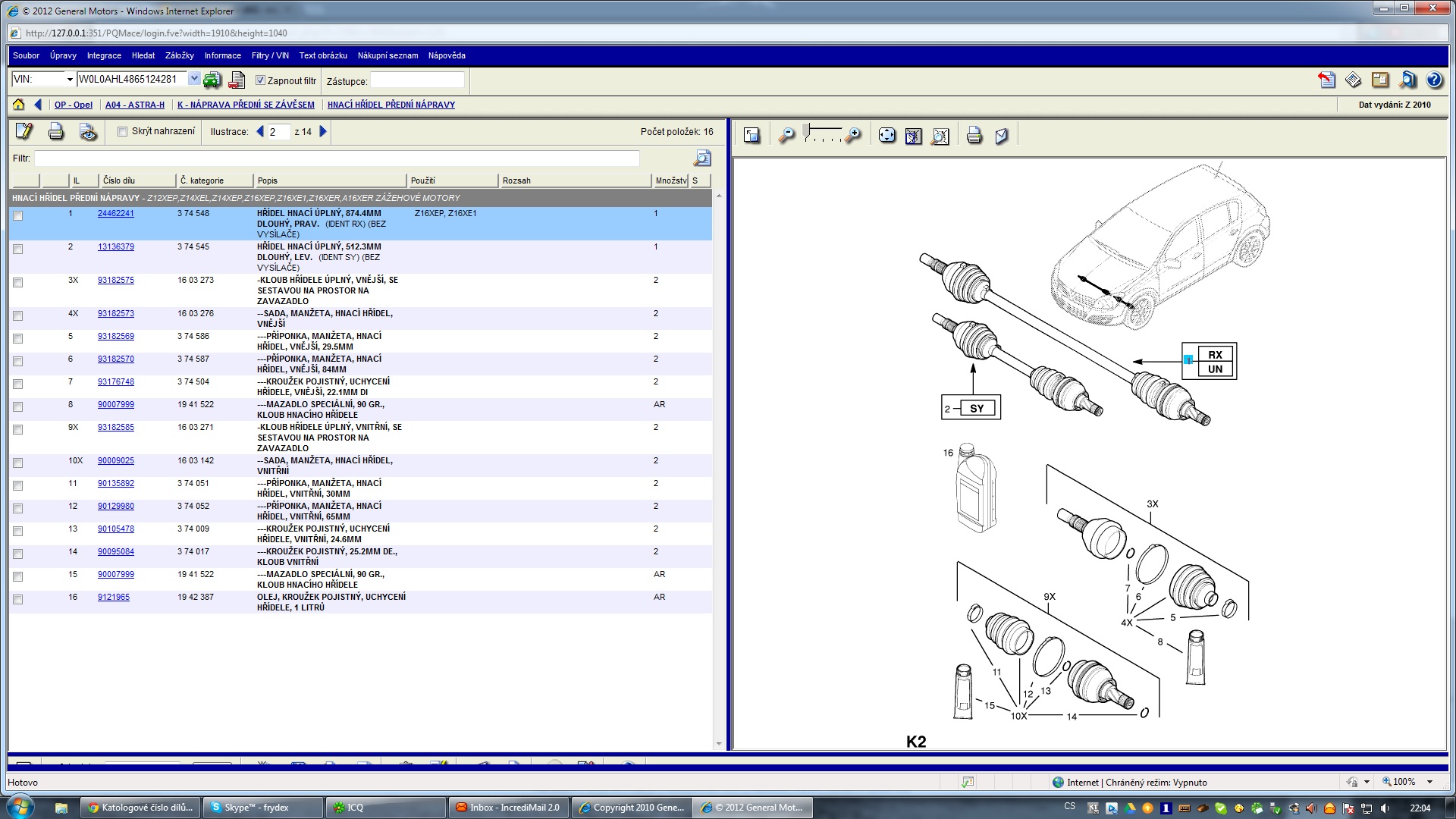Click zoom-out magnifier on illustration toolbar
Image resolution: width=1456 pixels, height=819 pixels.
coord(787,136)
